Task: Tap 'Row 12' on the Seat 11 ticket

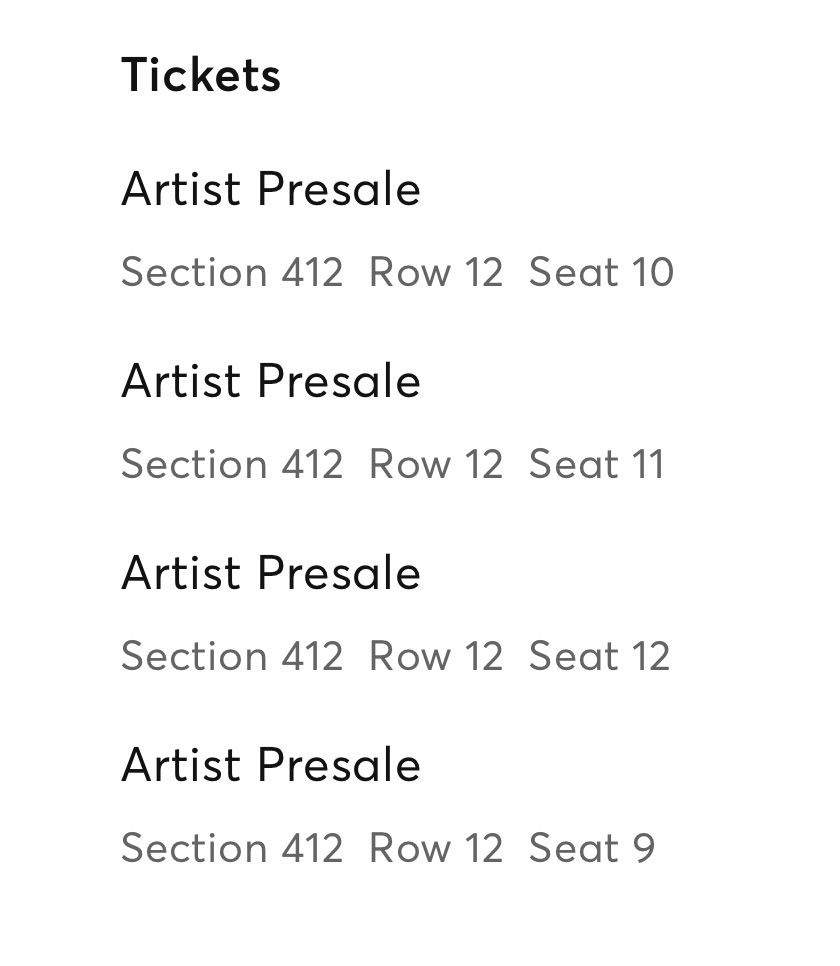Action: pyautogui.click(x=436, y=465)
